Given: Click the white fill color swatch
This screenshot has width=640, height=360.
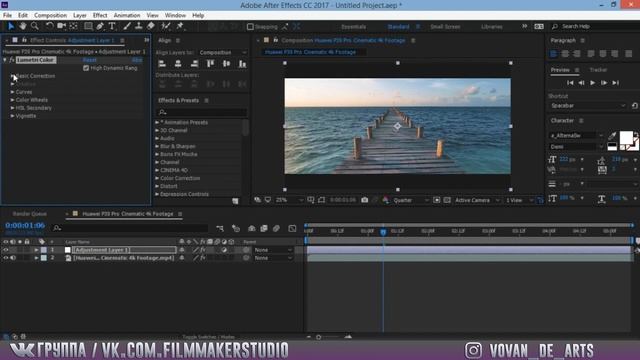Looking at the screenshot, I should tap(626, 138).
